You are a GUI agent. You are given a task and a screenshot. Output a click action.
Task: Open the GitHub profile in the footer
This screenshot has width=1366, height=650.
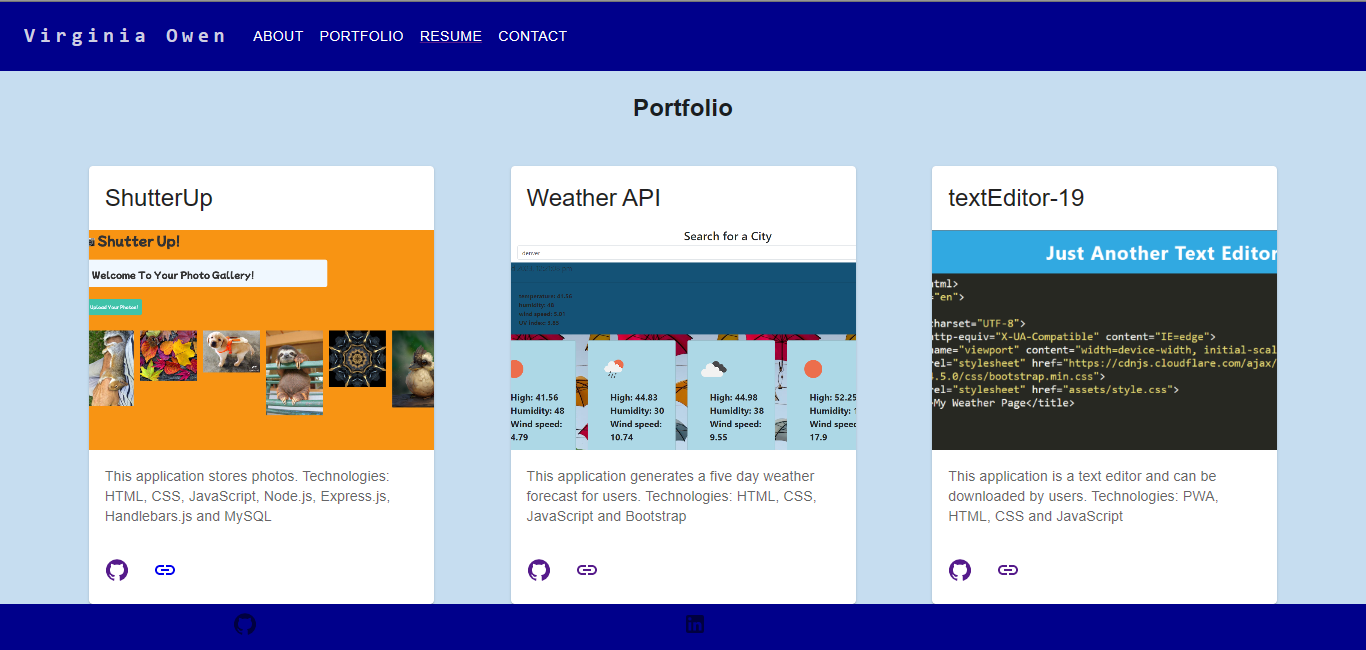(245, 623)
